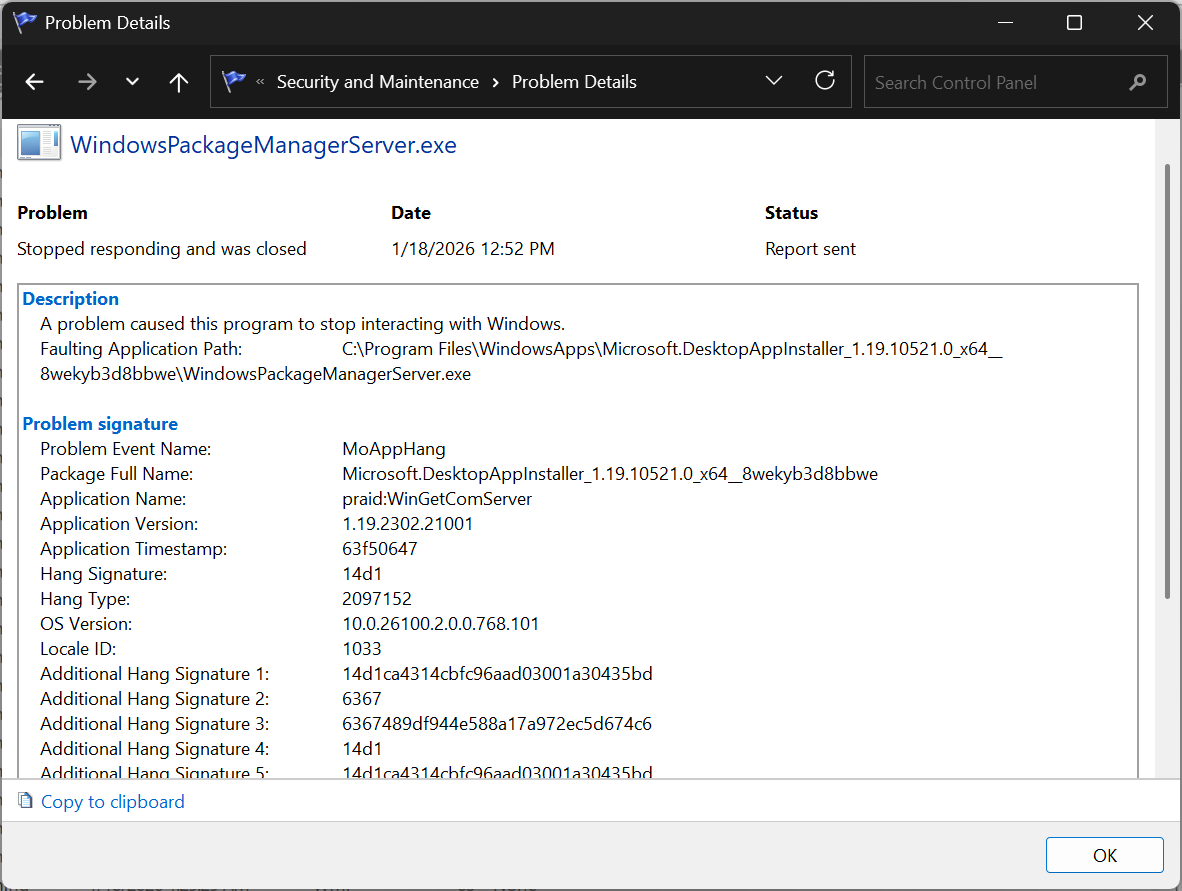This screenshot has height=891, width=1182.
Task: Minimize the Problem Details window
Action: click(1005, 23)
